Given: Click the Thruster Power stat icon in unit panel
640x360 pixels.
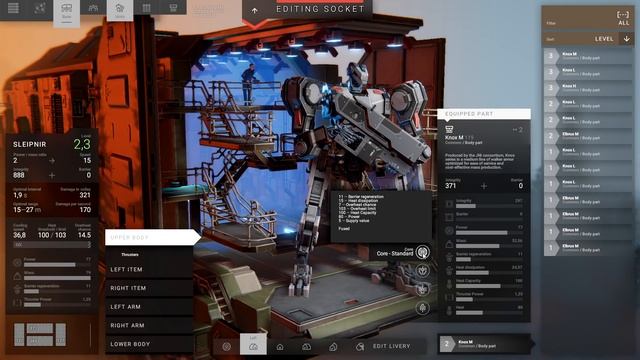Looking at the screenshot, I should [17, 303].
